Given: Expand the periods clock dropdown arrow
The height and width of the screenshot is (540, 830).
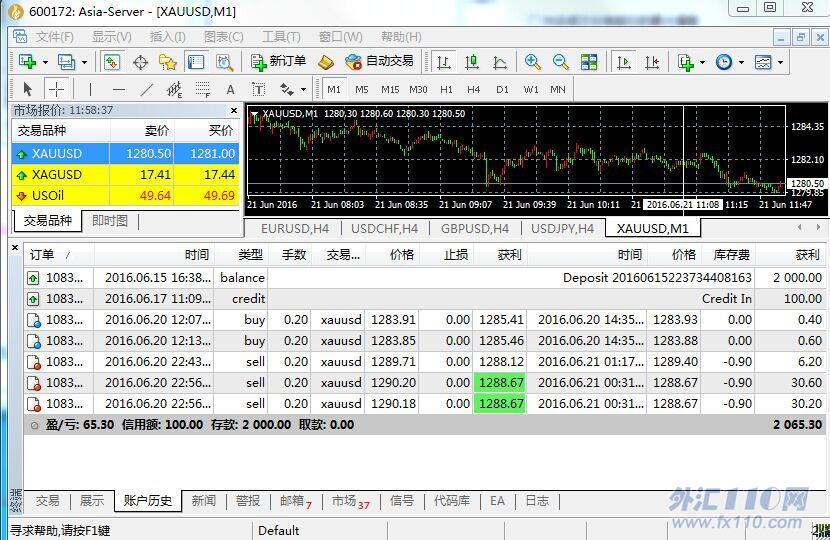Looking at the screenshot, I should 741,62.
